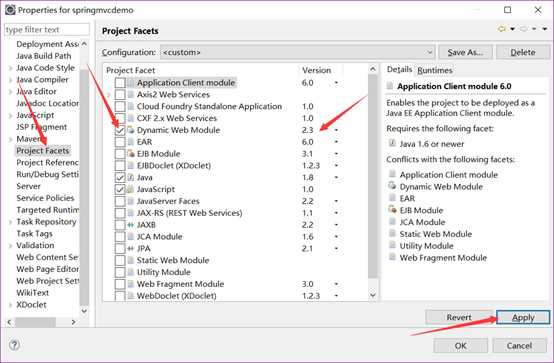Switch to the Details tab

click(x=399, y=69)
